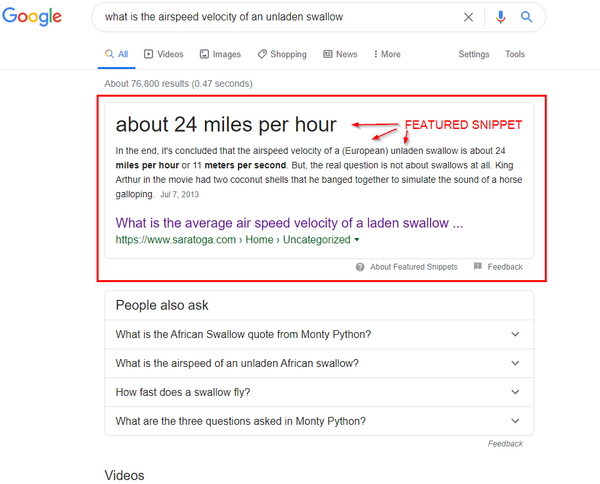Clear the search box text
The height and width of the screenshot is (484, 600).
[x=469, y=17]
